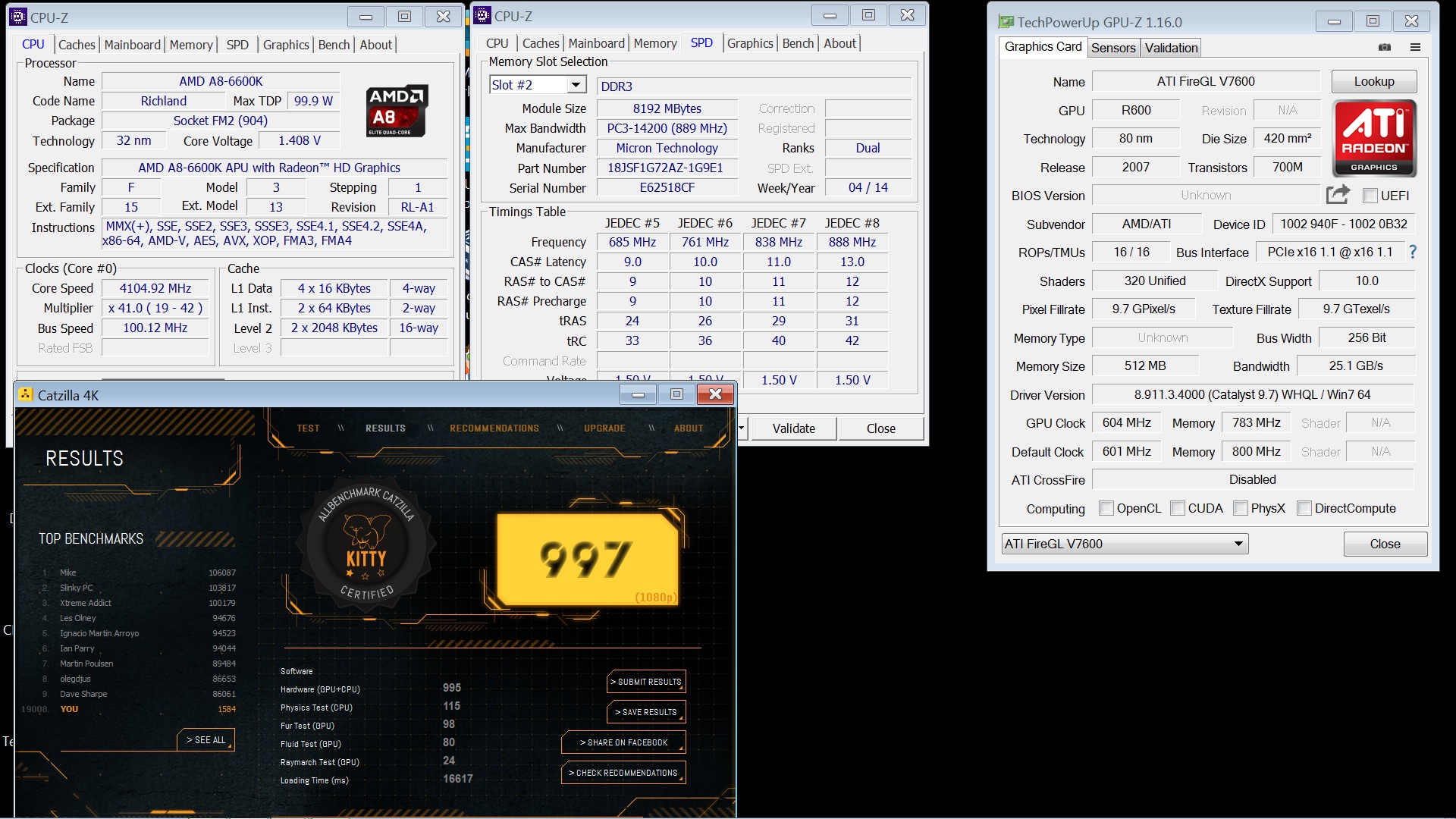Open Mainboard tab in left CPU-Z
The height and width of the screenshot is (819, 1456).
coord(133,45)
